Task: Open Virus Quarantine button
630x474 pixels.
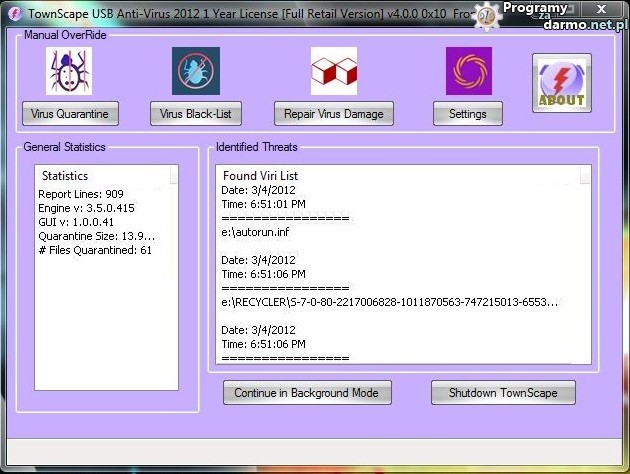Action: click(x=69, y=114)
